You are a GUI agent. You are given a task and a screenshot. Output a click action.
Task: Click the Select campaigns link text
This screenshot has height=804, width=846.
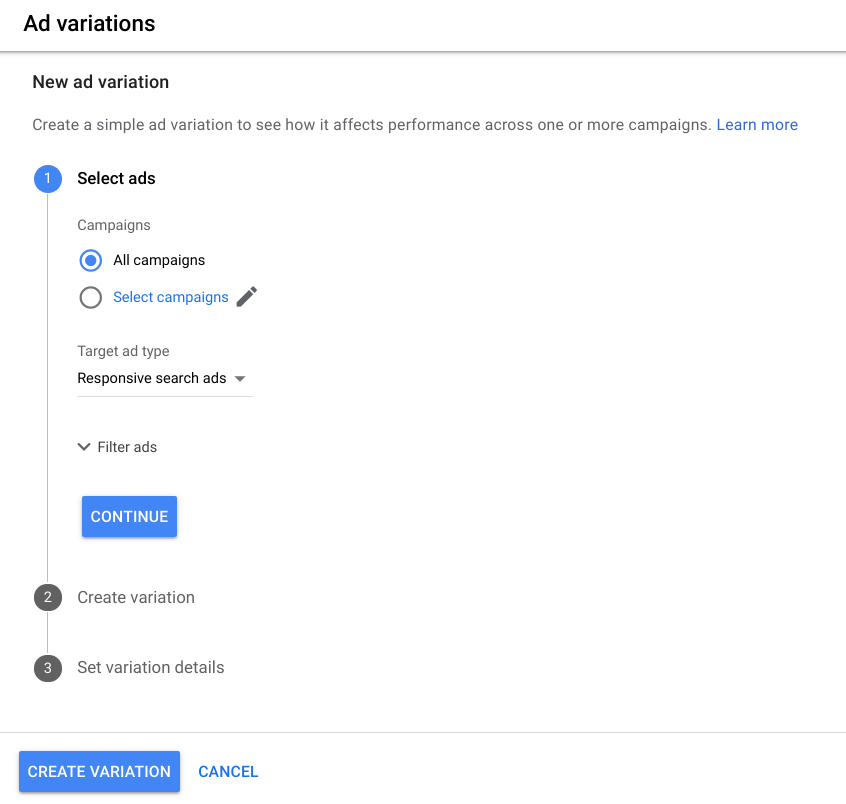[171, 298]
